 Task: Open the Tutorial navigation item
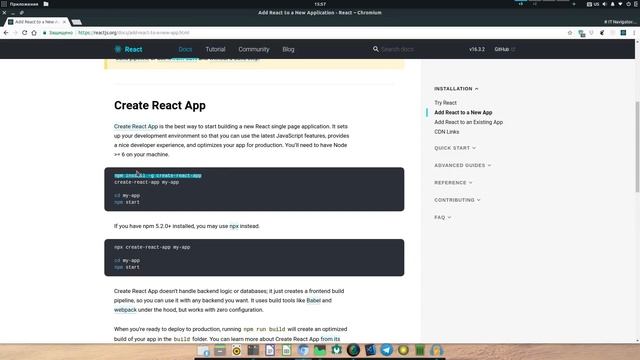[215, 49]
